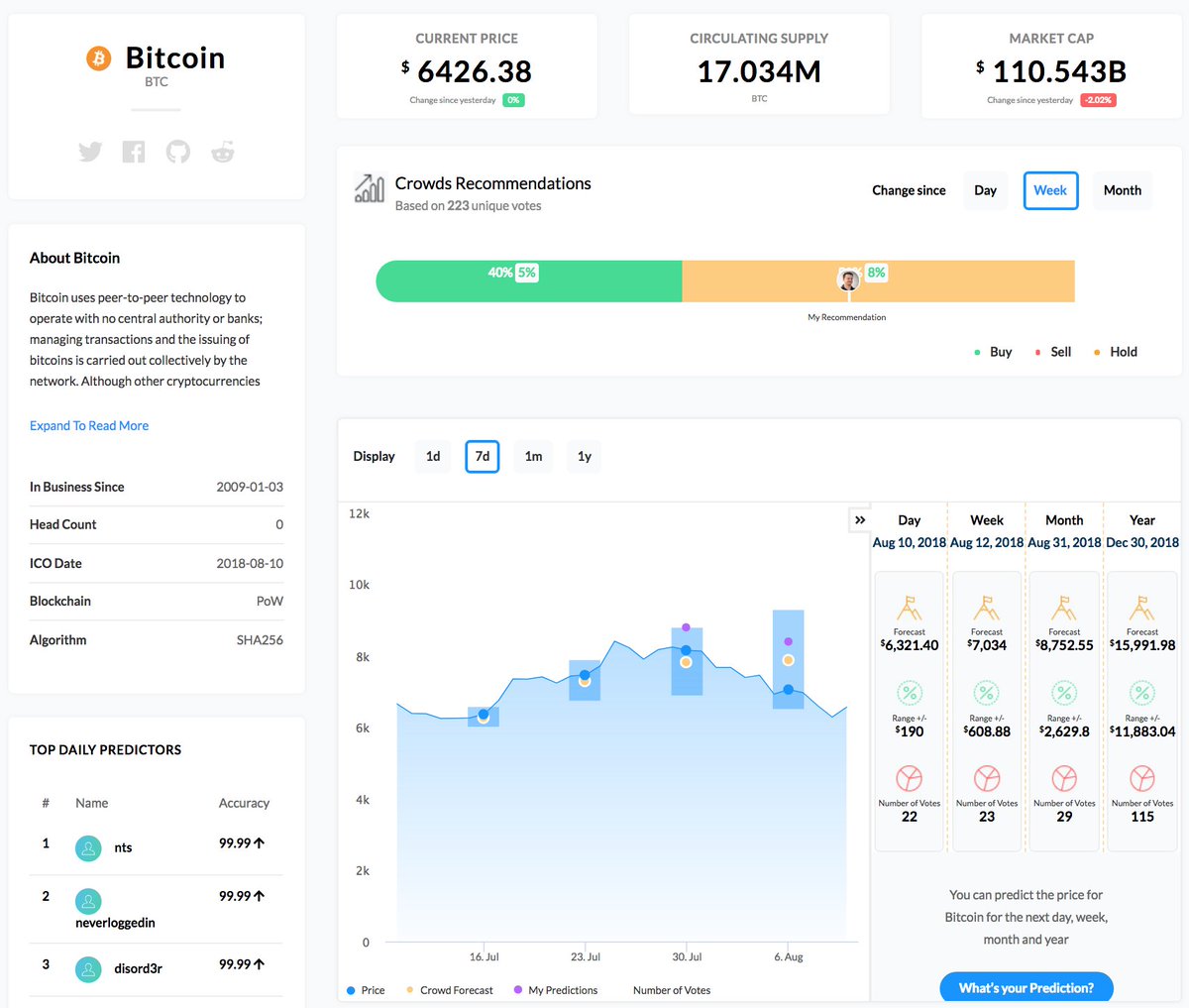1189x1008 pixels.
Task: Click the Year forecast flag icon
Action: 1142,609
